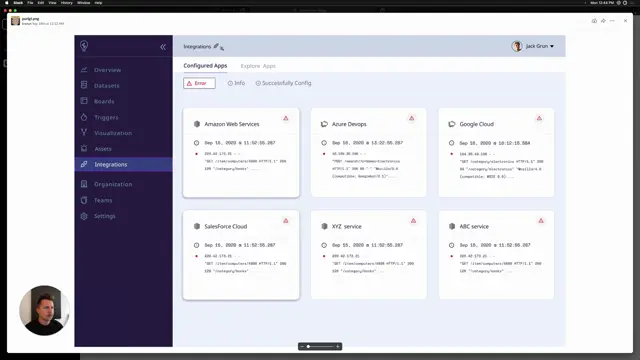Click the Amazon Web Services card title
Image resolution: width=640 pixels, height=360 pixels.
click(232, 124)
